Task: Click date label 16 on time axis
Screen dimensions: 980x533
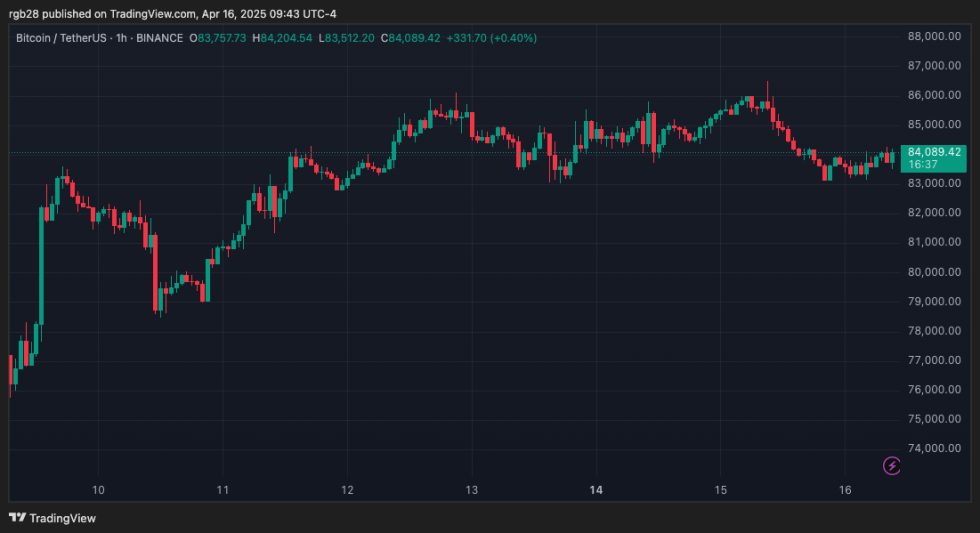Action: pyautogui.click(x=844, y=490)
